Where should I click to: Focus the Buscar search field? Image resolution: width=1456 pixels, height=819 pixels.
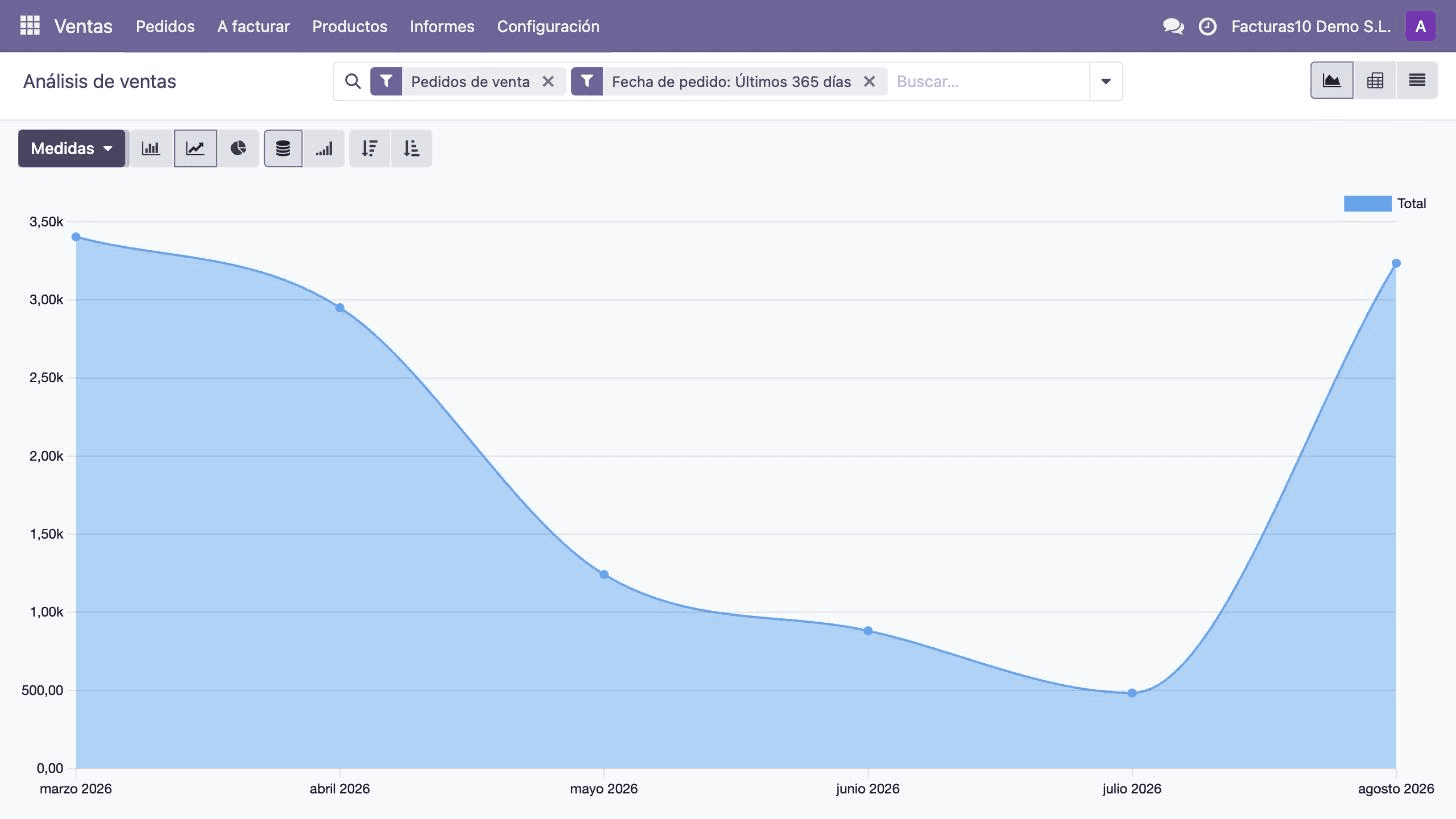click(x=988, y=82)
